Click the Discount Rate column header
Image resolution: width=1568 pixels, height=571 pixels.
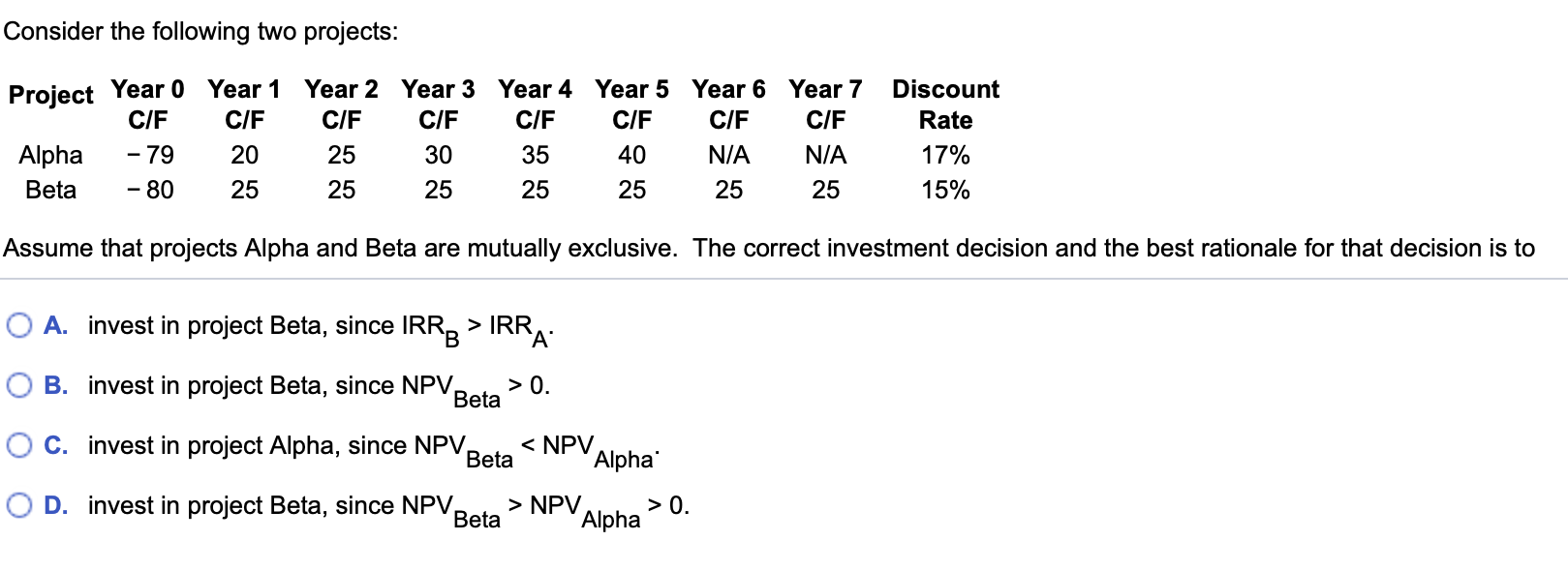click(944, 104)
